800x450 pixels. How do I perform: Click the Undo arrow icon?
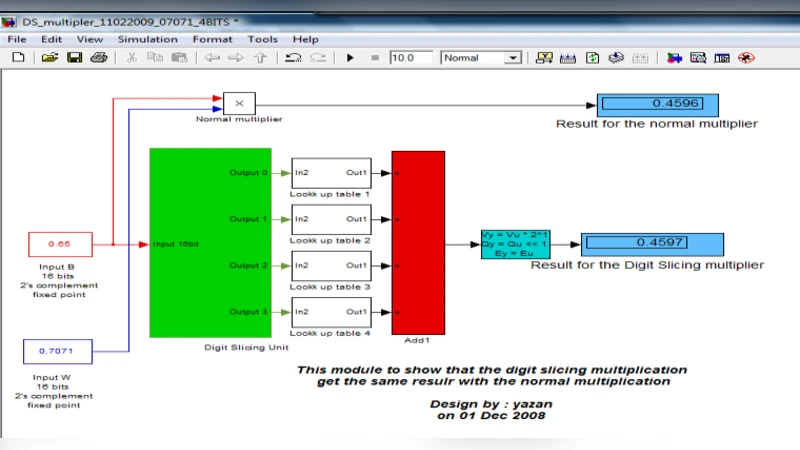tap(293, 58)
